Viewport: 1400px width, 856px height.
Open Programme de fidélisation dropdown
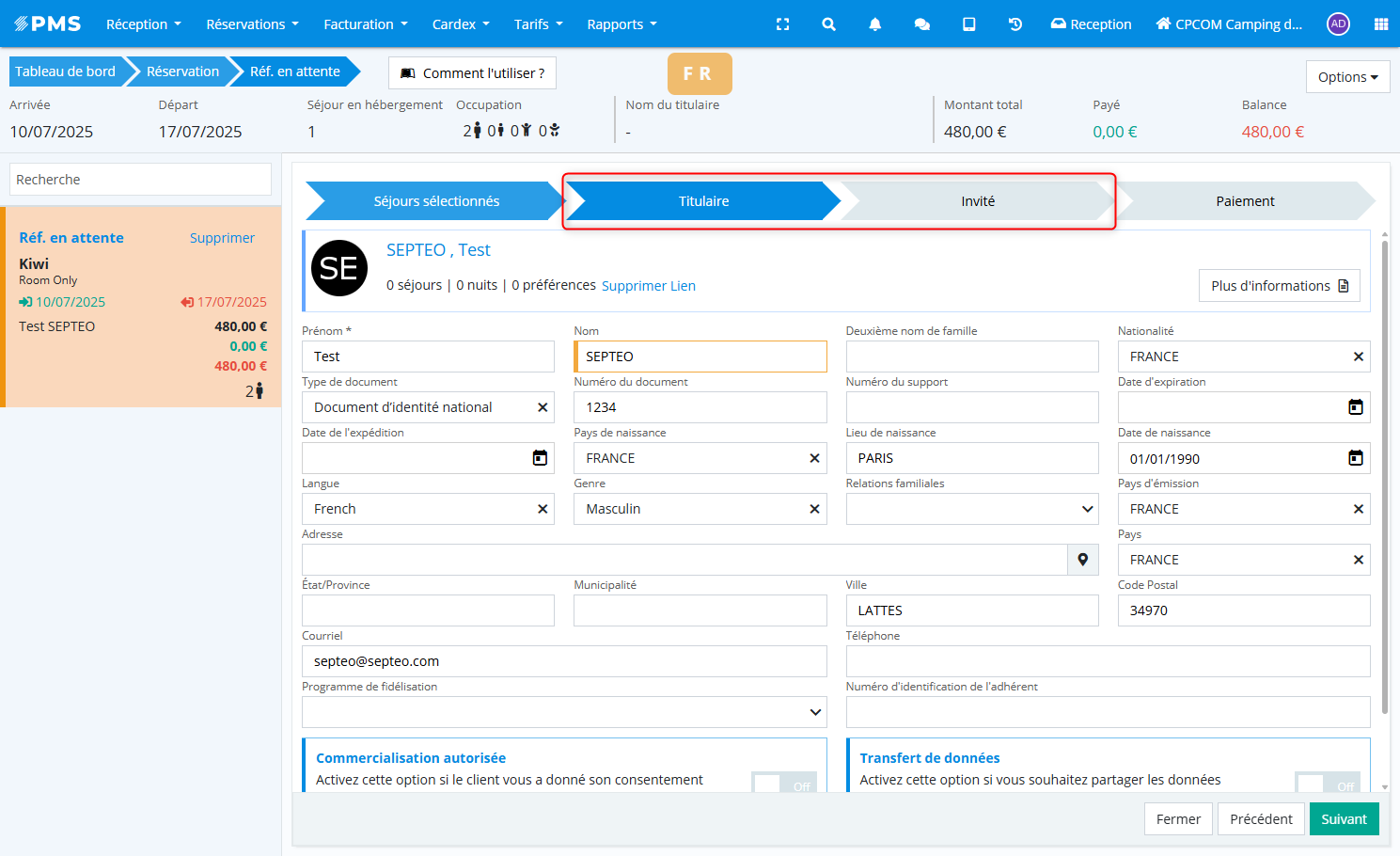coord(814,712)
